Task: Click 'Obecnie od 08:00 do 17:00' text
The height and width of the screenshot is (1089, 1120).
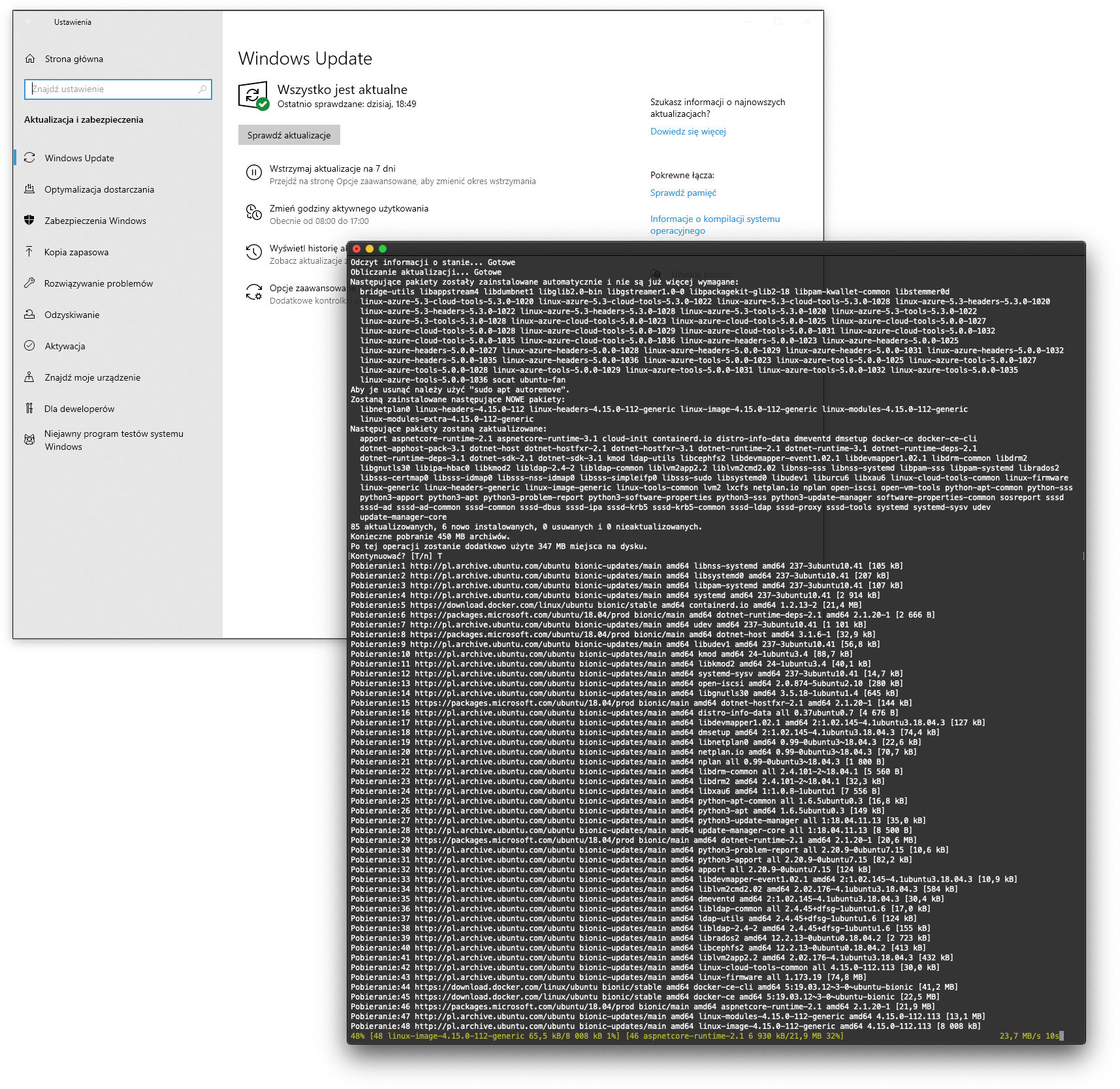Action: (319, 221)
